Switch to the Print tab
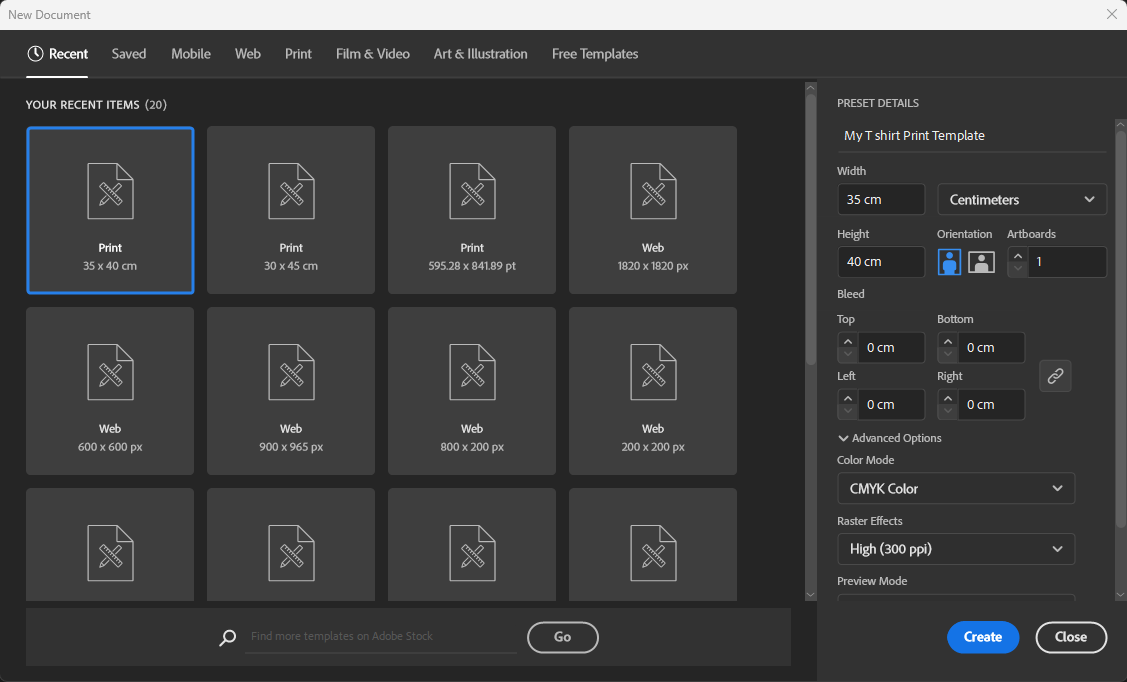The width and height of the screenshot is (1127, 682). click(x=298, y=53)
